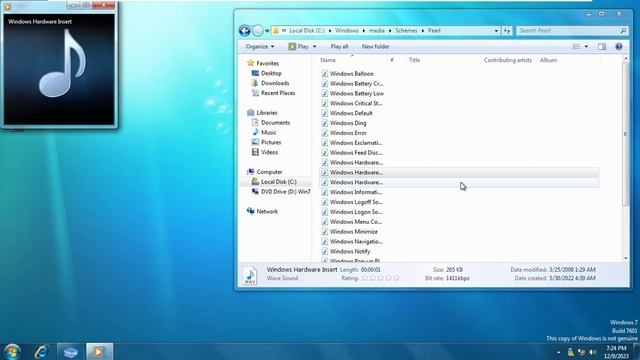The width and height of the screenshot is (640, 360).
Task: Click Local Disk (C:) in address bar
Action: tap(307, 31)
